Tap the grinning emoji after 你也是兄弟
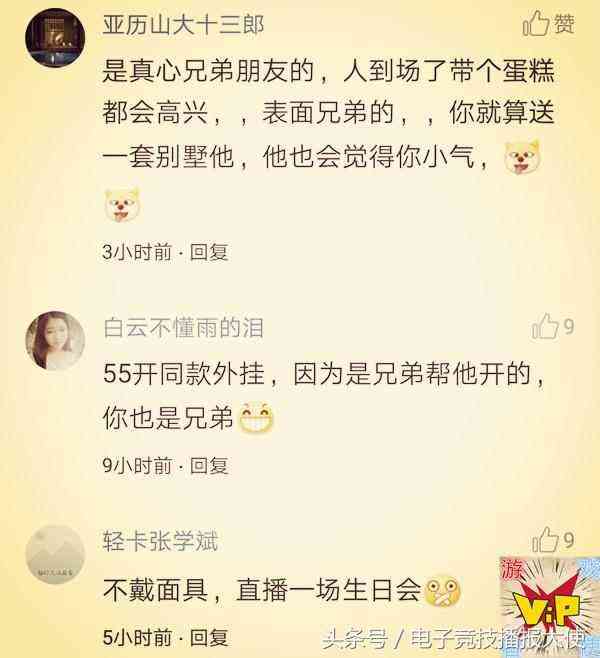The height and width of the screenshot is (658, 600). coord(256,418)
